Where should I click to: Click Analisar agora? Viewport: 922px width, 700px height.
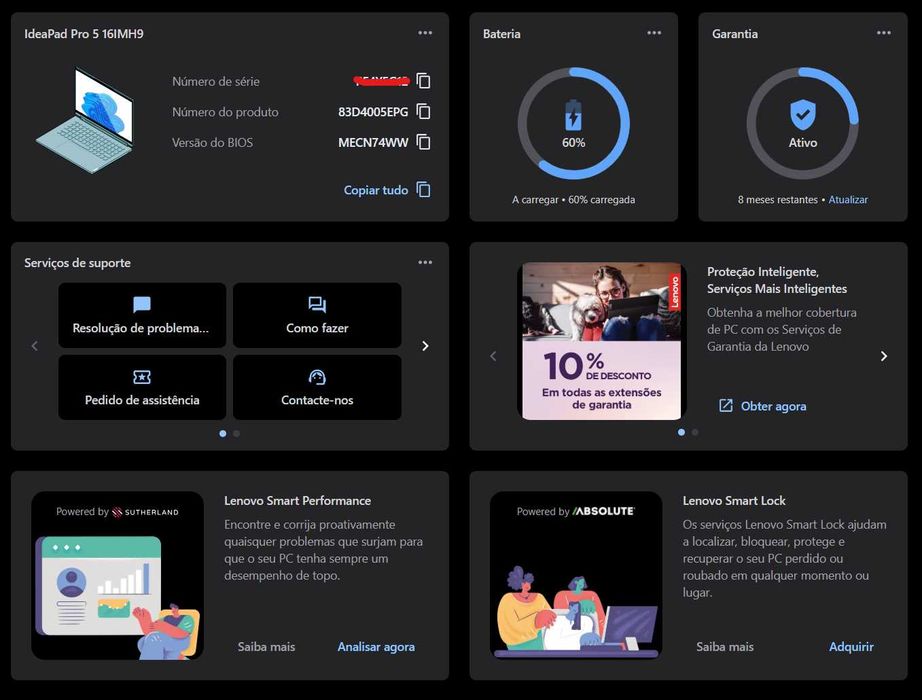pos(376,646)
